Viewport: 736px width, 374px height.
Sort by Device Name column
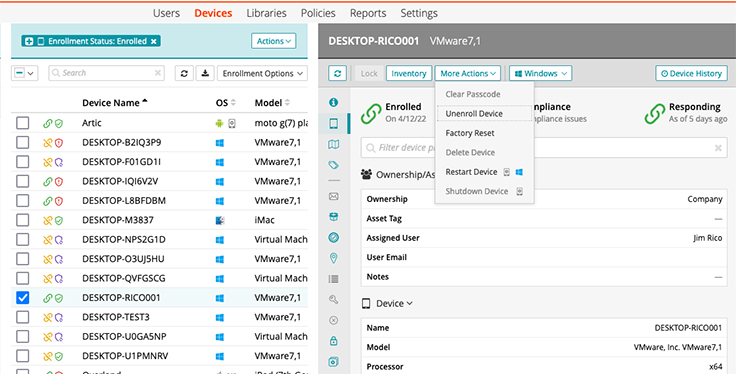[x=115, y=103]
